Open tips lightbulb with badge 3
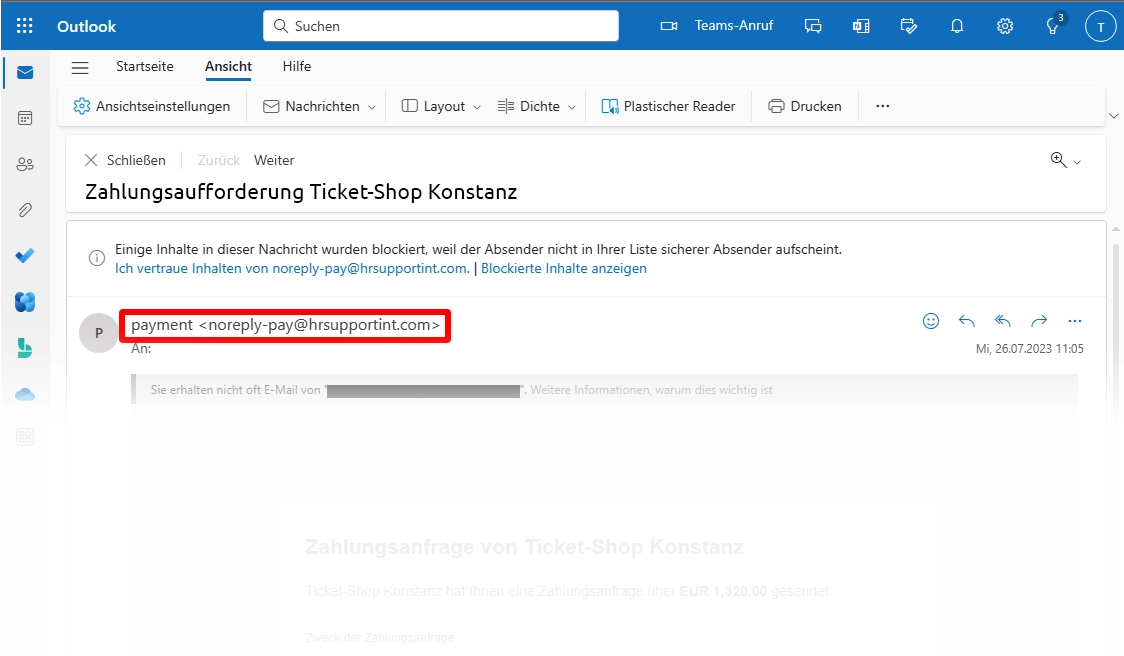Screen dimensions: 1124x656 tap(1053, 26)
